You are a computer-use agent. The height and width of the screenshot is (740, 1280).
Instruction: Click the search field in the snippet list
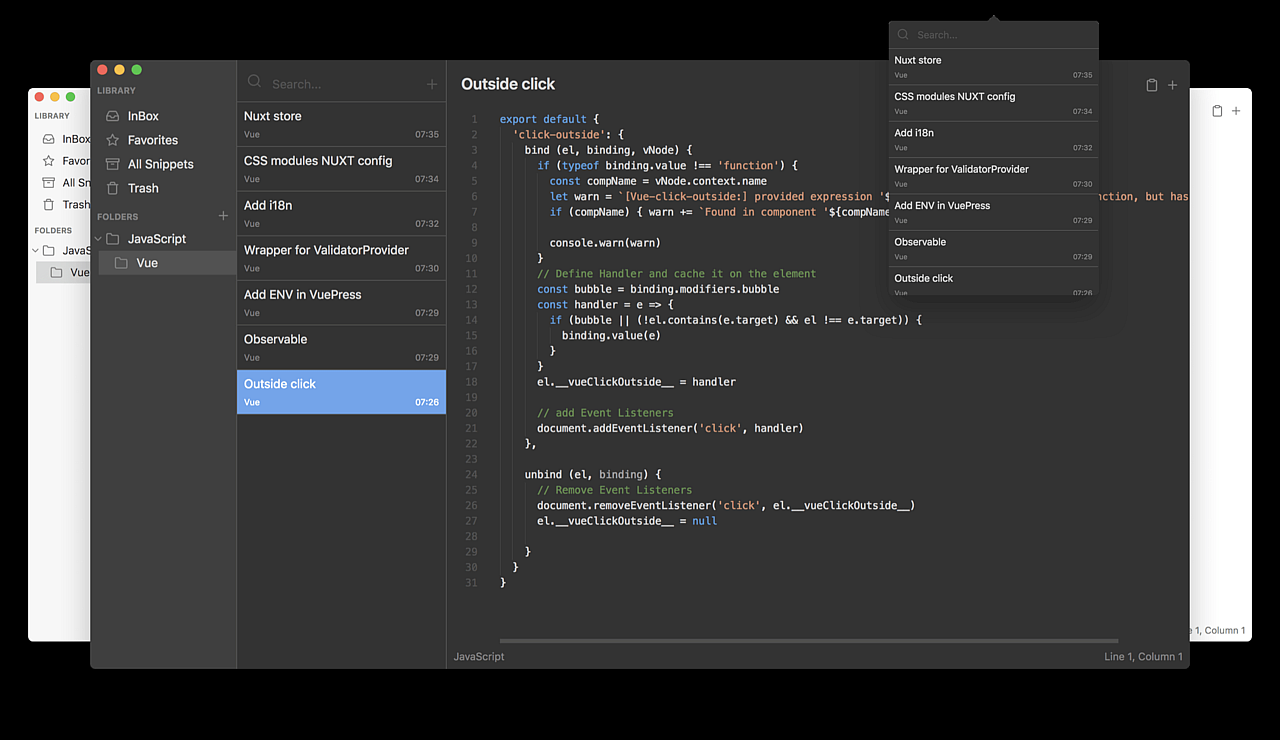coord(345,84)
